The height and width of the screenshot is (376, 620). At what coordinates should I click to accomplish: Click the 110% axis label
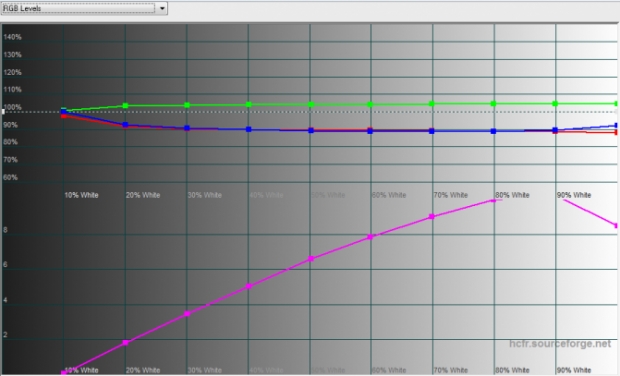click(x=12, y=90)
